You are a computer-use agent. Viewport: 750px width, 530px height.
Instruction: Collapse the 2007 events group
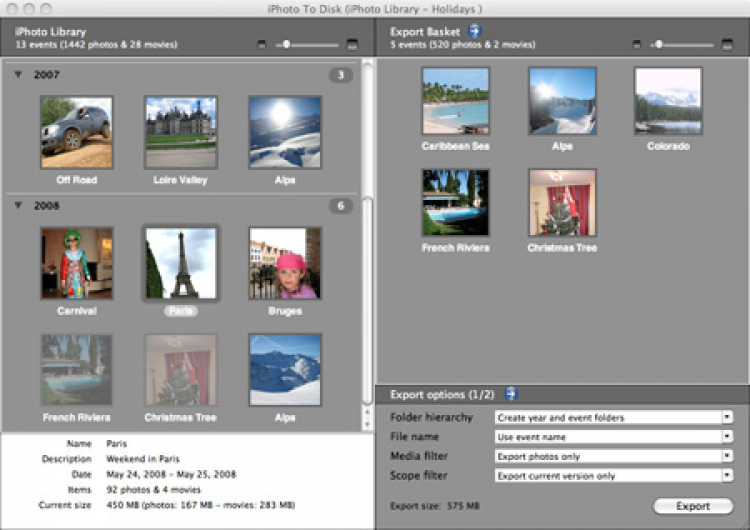(x=18, y=74)
